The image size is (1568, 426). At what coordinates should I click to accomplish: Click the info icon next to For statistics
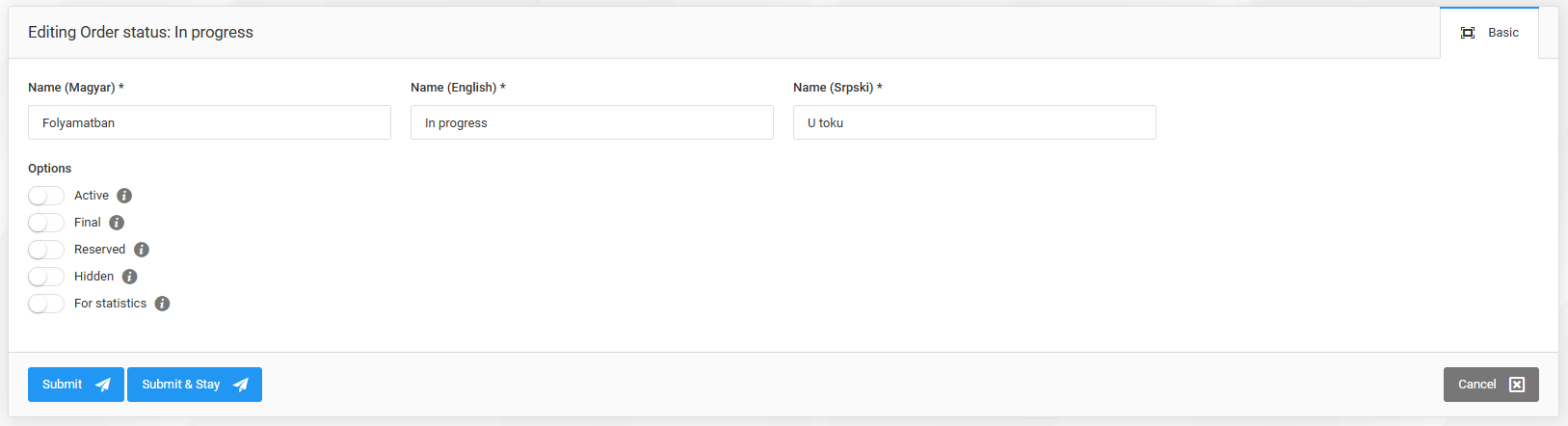[x=163, y=304]
